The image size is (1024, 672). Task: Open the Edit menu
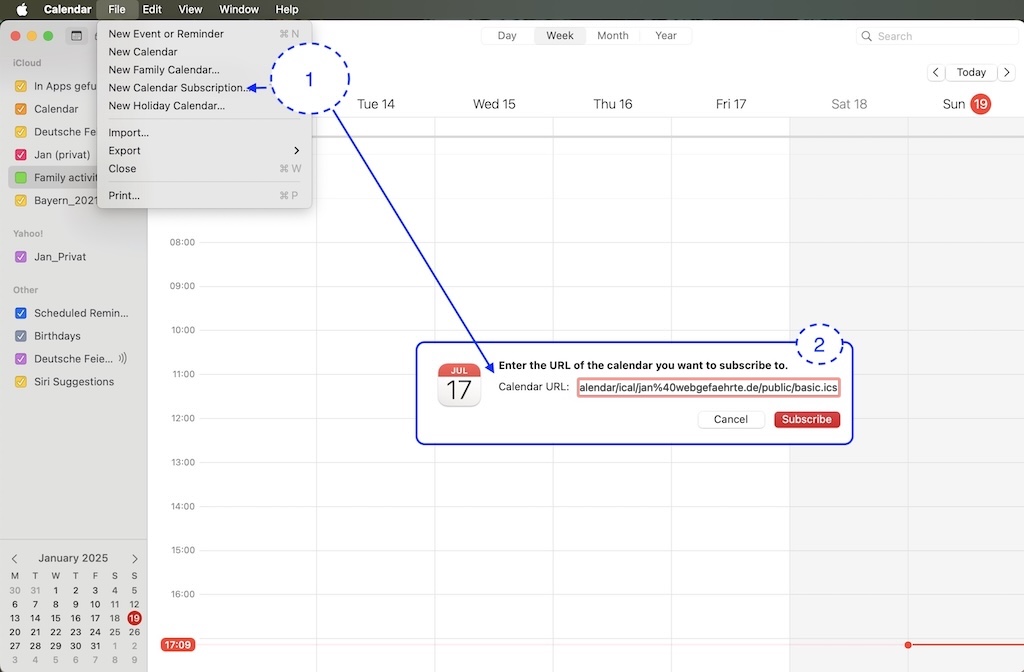click(152, 9)
